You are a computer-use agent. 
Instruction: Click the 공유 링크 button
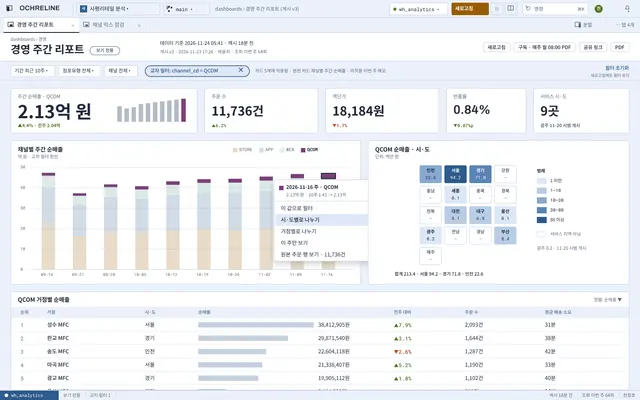coord(593,47)
